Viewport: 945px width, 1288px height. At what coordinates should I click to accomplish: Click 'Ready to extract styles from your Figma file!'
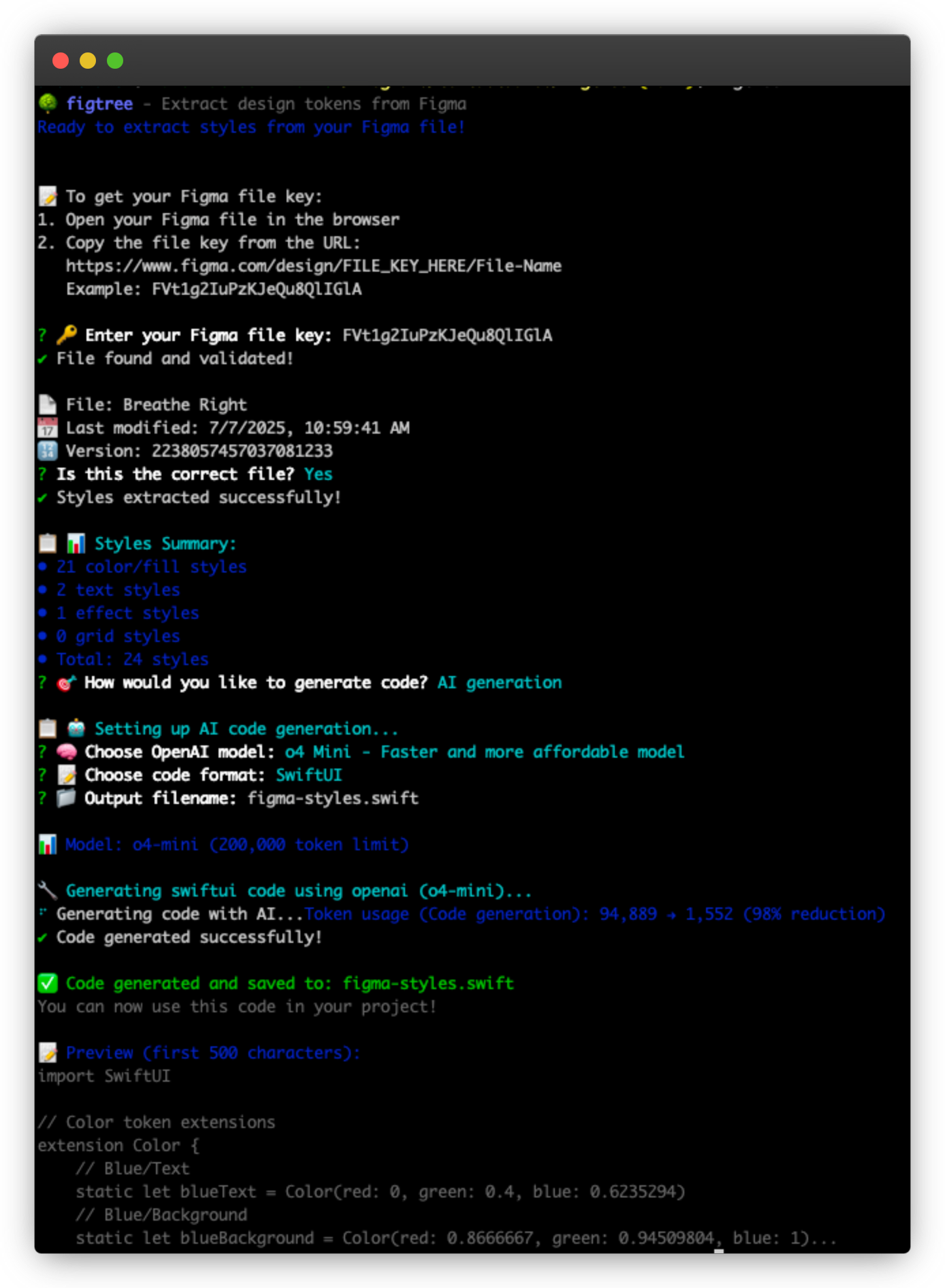tap(251, 127)
